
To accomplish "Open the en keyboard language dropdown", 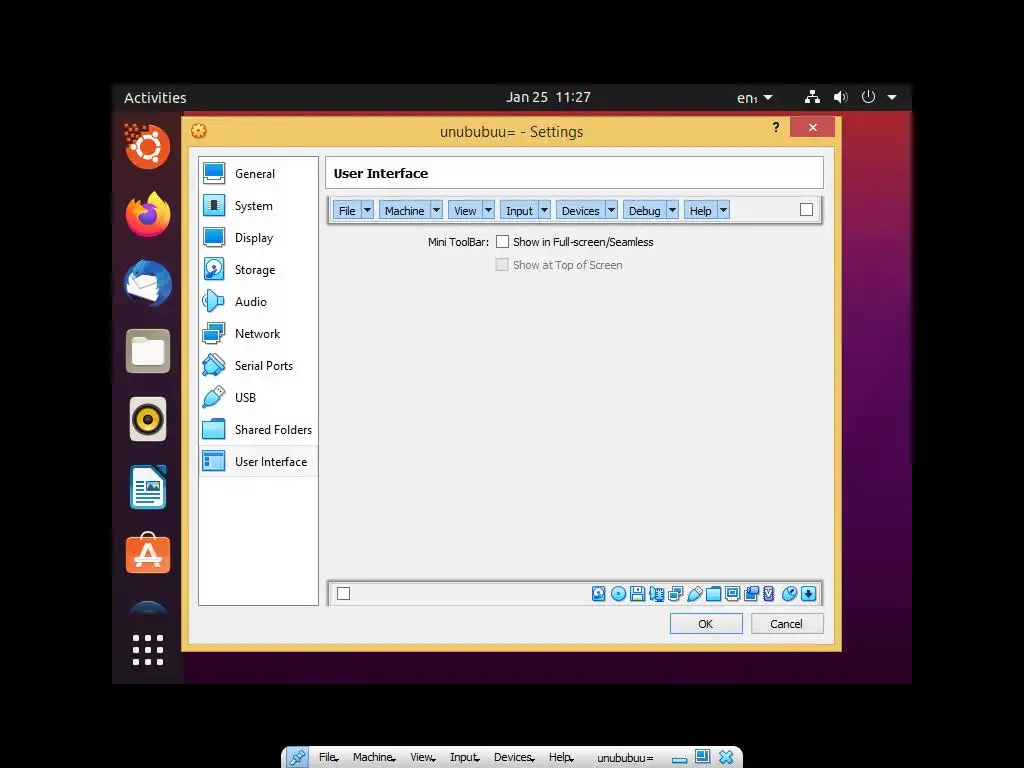I will [x=754, y=98].
